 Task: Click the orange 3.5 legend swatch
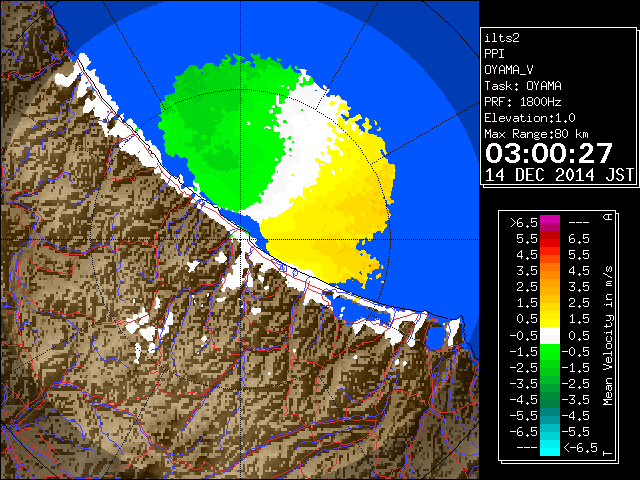coord(550,271)
